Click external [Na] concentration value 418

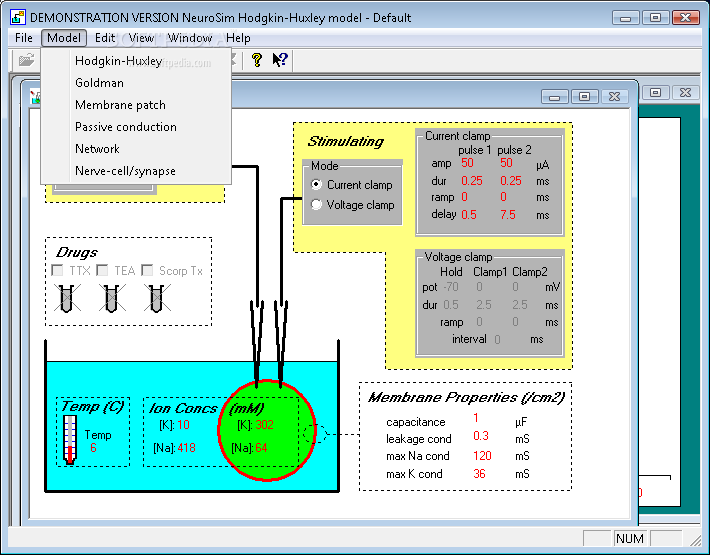tap(186, 448)
